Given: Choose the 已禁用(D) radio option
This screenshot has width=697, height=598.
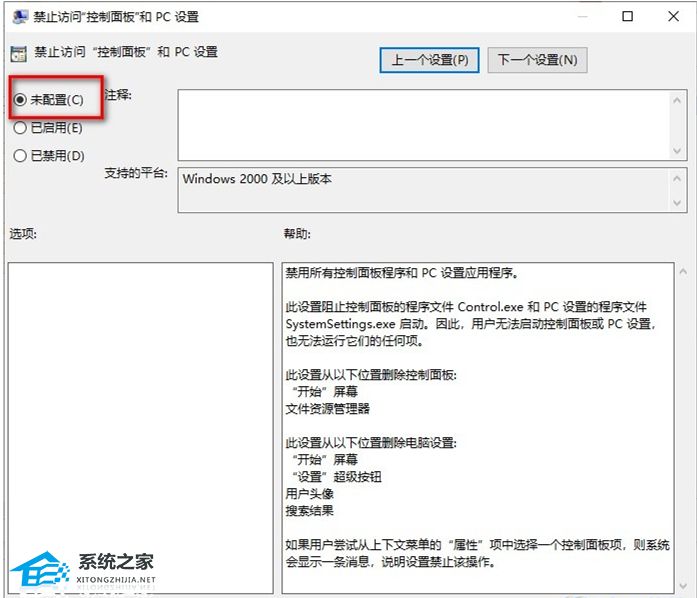Looking at the screenshot, I should 20,156.
